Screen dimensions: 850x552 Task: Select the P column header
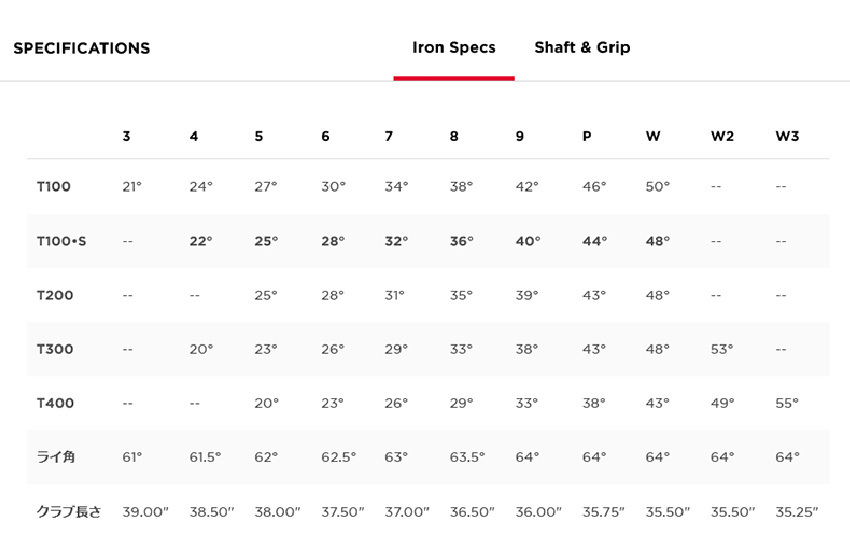pos(587,136)
